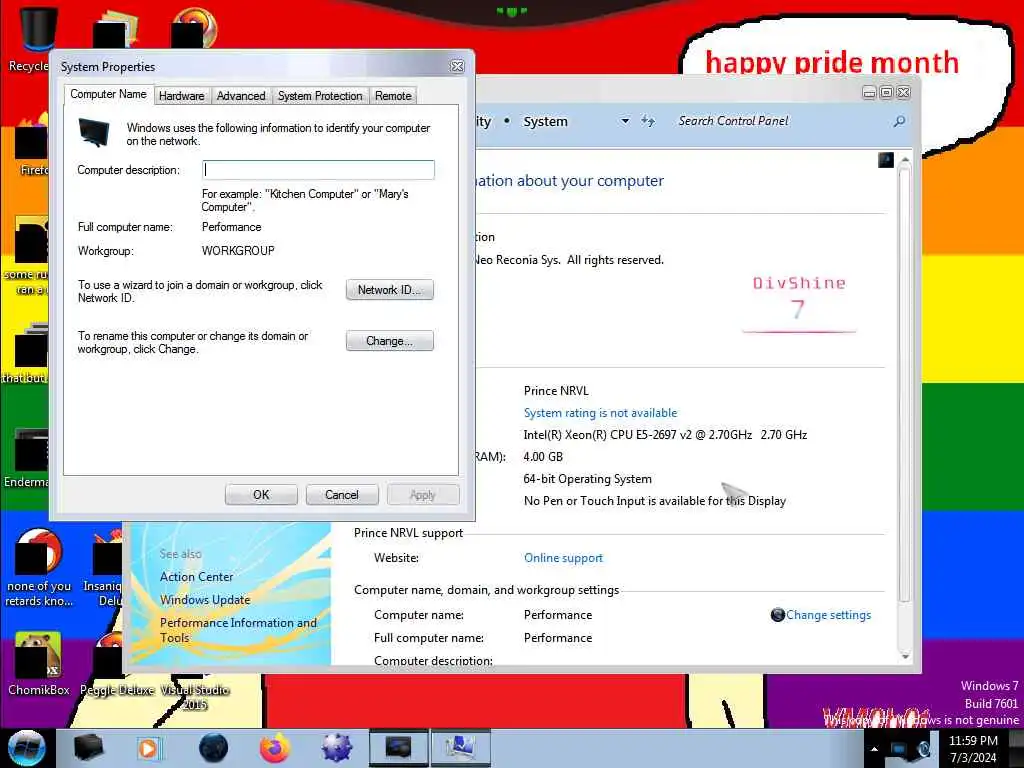Open Performance Information and Tools link
This screenshot has width=1024, height=768.
click(238, 630)
